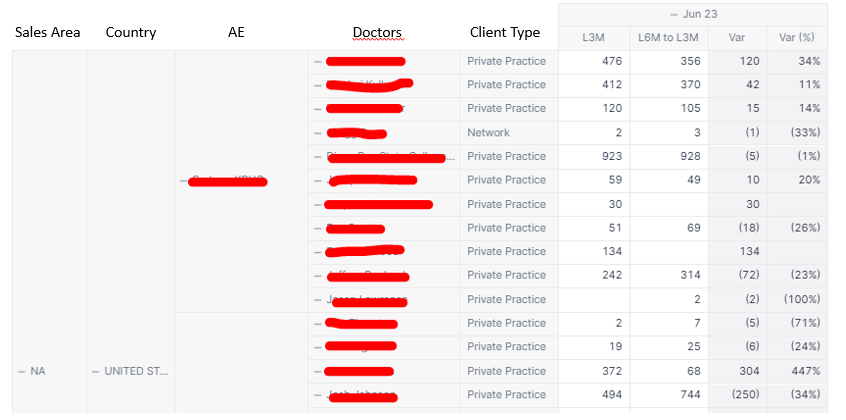Collapse the UNITED ST... country row
Screen dimensions: 846x420
[x=95, y=371]
